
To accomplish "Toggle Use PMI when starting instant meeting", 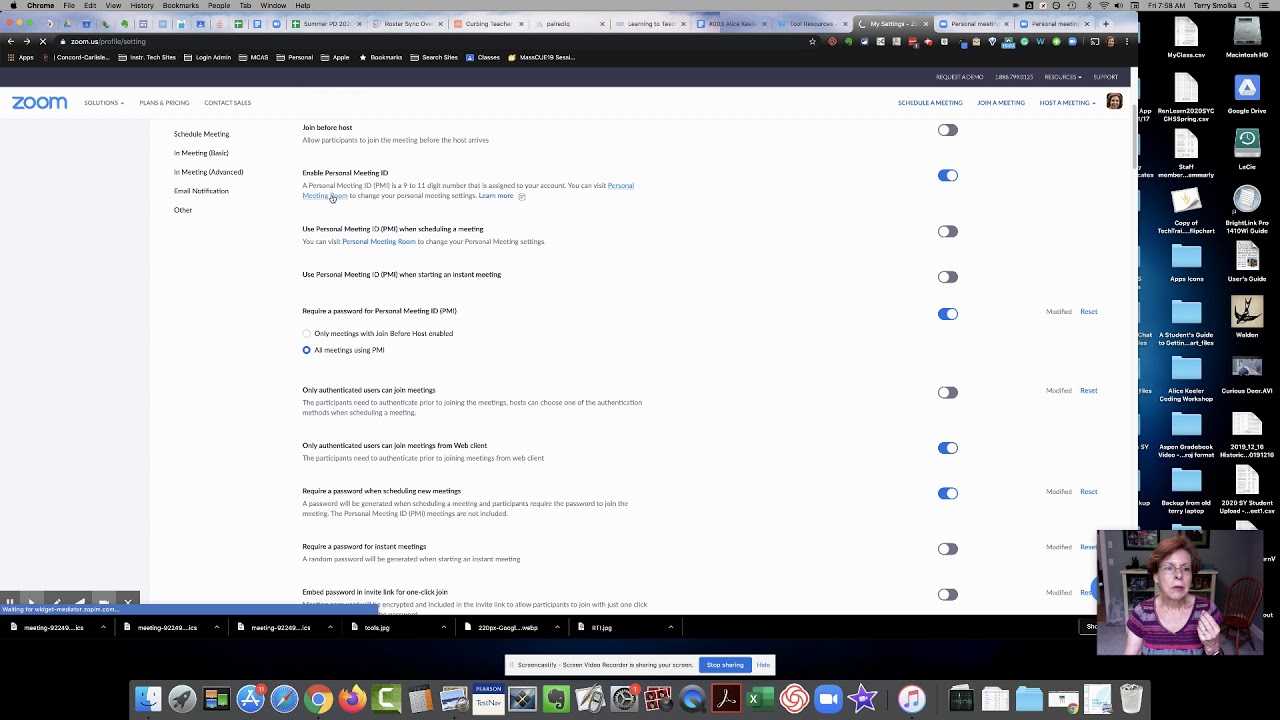I will (x=947, y=277).
